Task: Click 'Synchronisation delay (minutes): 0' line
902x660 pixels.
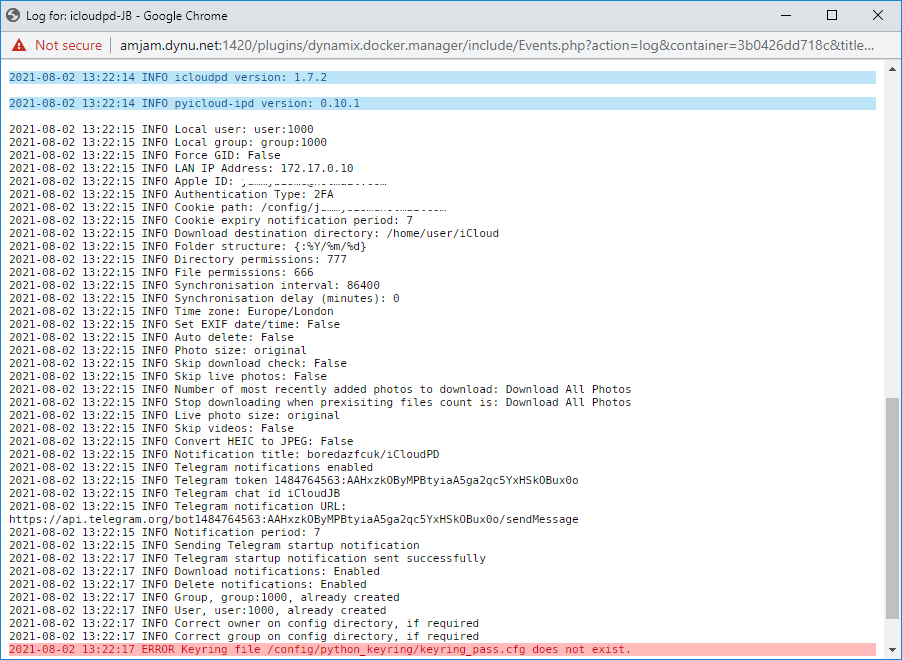Action: point(204,298)
